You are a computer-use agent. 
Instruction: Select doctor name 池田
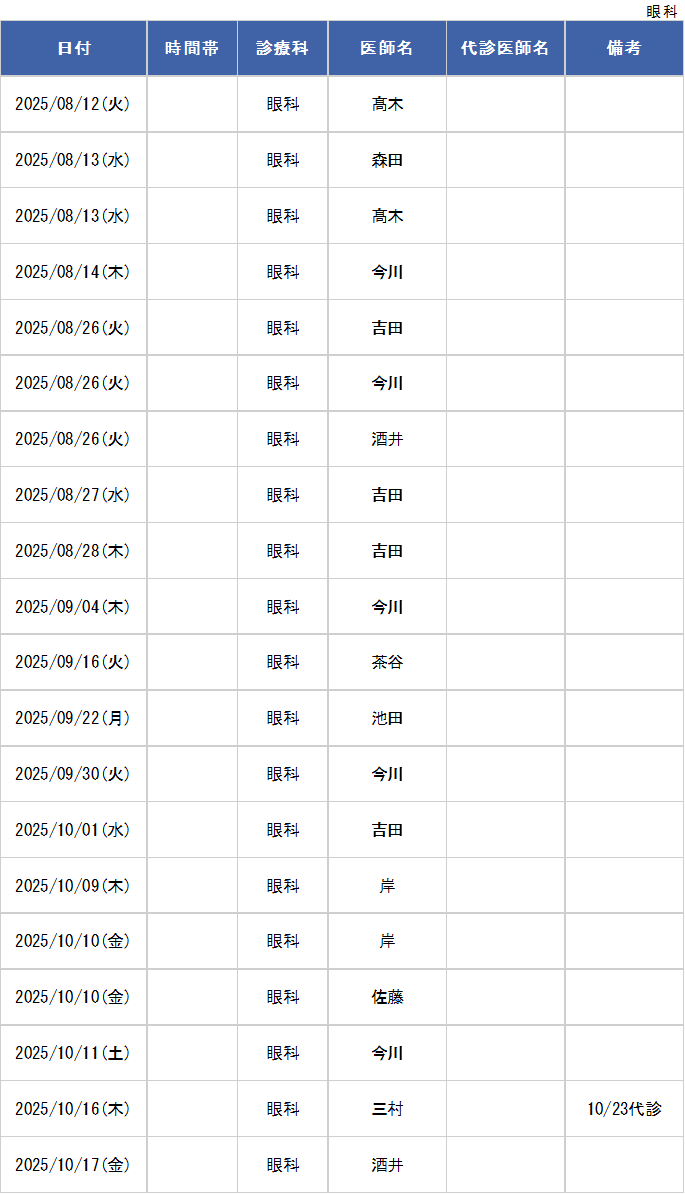pyautogui.click(x=387, y=718)
